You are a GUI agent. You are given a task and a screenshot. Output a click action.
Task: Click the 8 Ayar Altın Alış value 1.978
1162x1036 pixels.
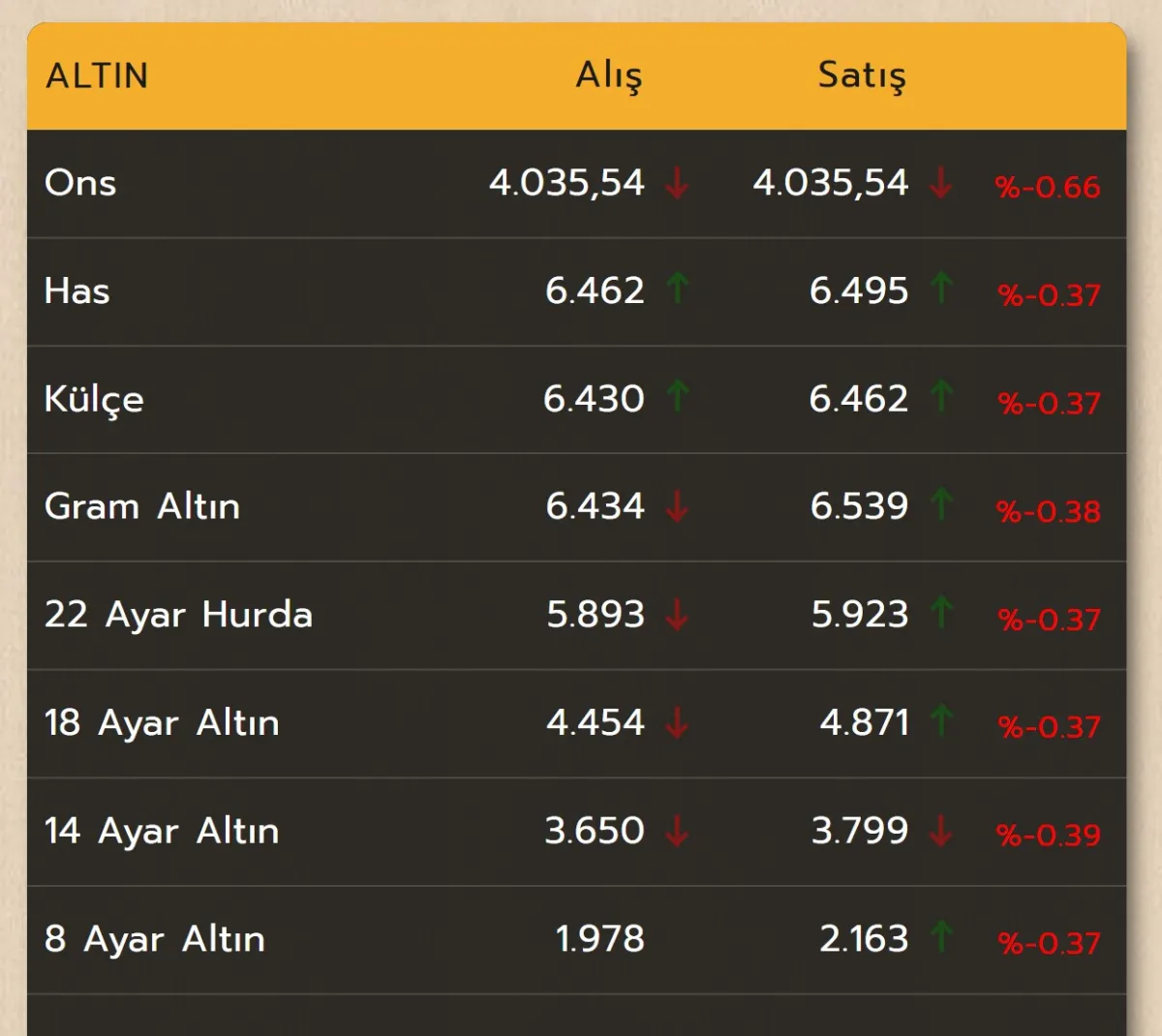coord(599,938)
